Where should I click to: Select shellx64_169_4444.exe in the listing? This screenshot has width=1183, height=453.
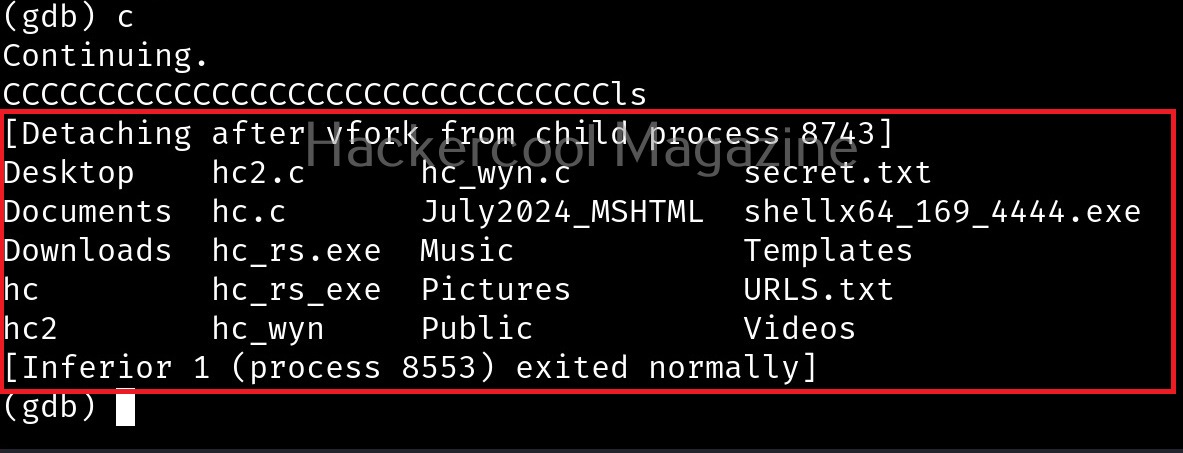[x=942, y=211]
